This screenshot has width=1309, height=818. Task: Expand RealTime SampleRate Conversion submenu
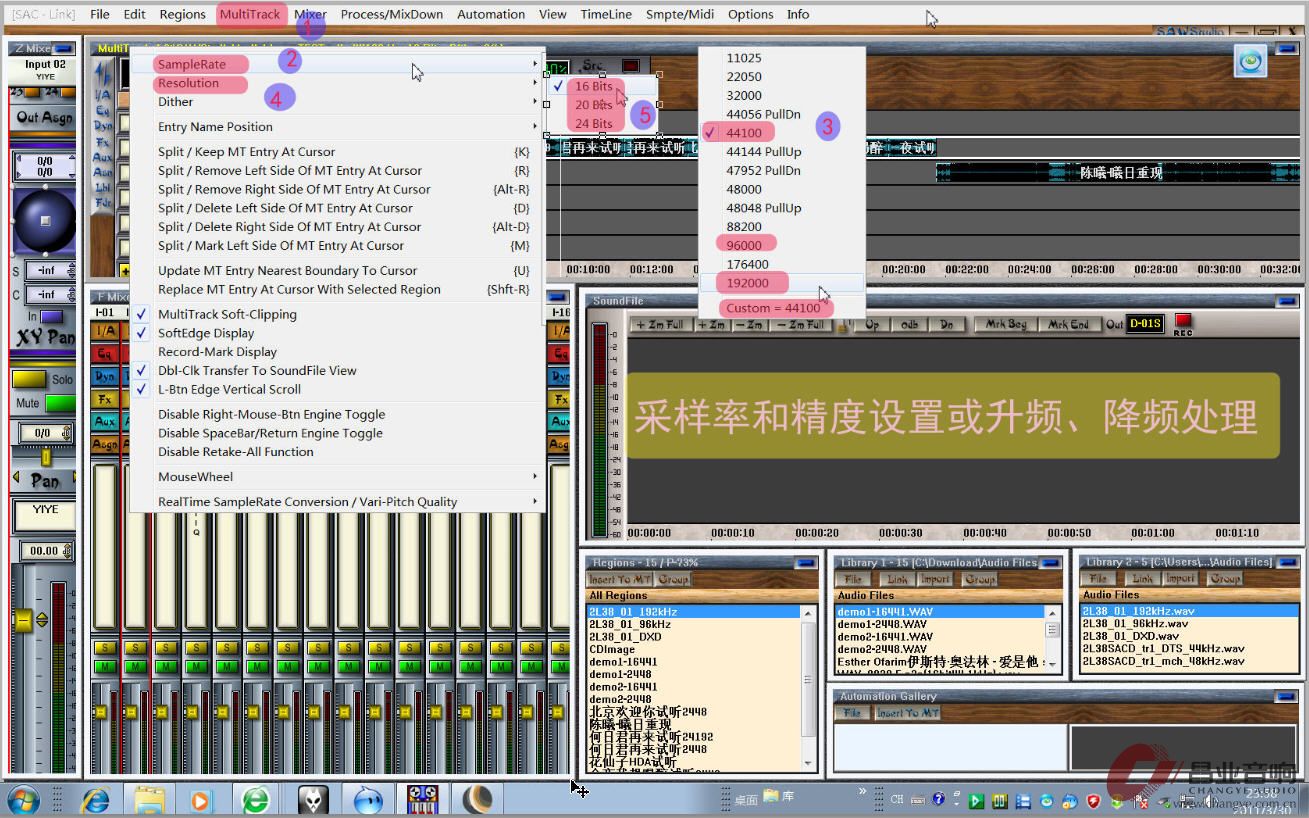[x=338, y=502]
